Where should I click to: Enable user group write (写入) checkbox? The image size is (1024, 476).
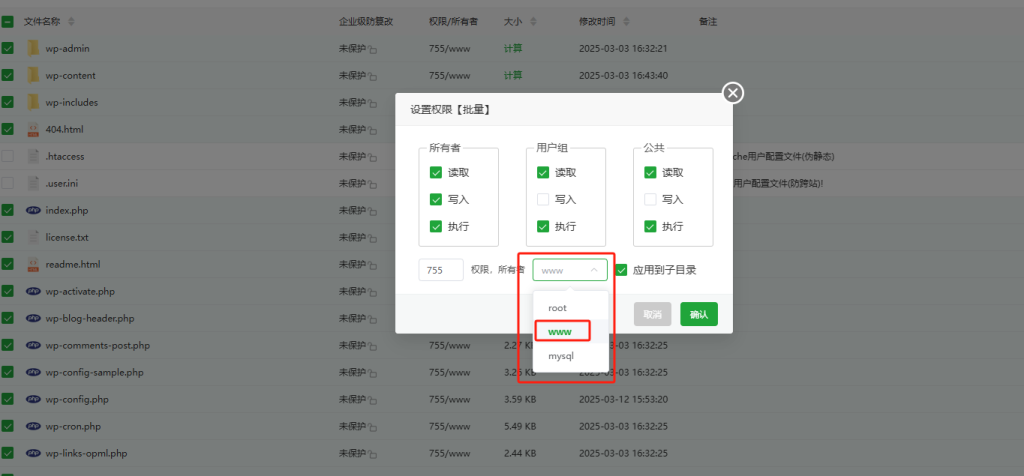(x=542, y=199)
